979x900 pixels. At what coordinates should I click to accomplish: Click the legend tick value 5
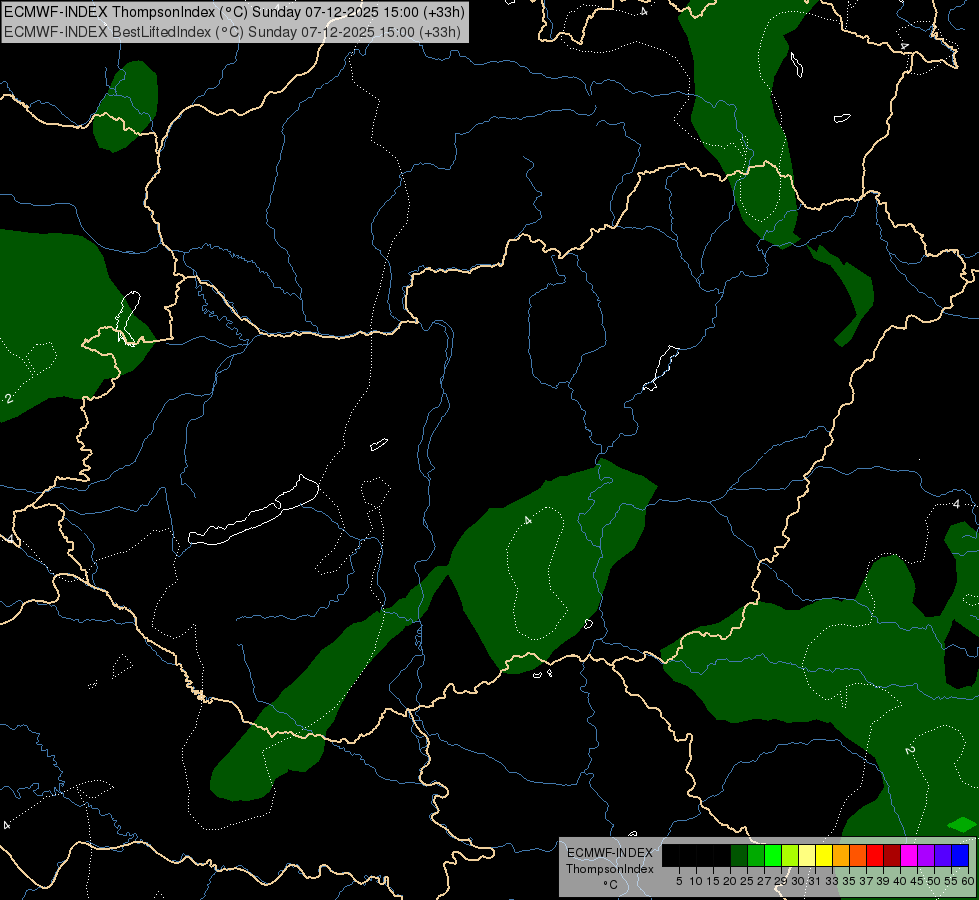[679, 881]
